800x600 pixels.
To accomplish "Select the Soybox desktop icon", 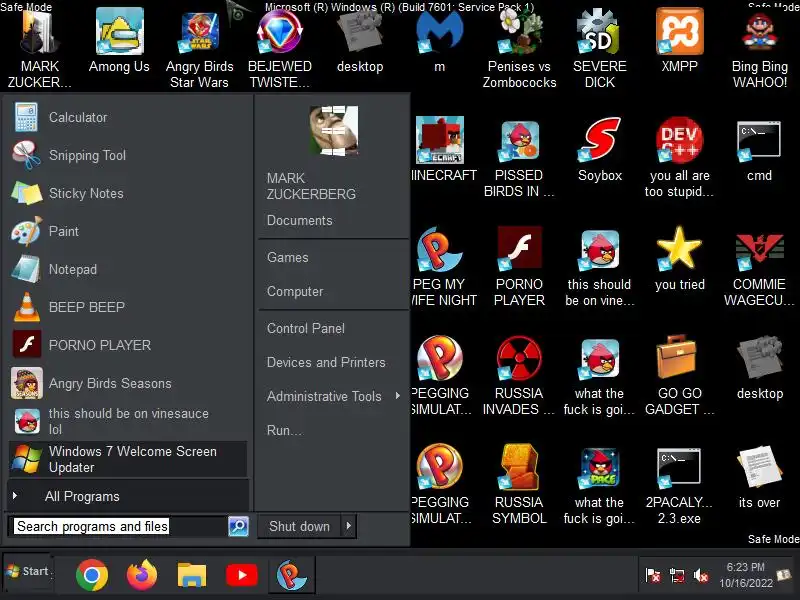I will [x=600, y=149].
